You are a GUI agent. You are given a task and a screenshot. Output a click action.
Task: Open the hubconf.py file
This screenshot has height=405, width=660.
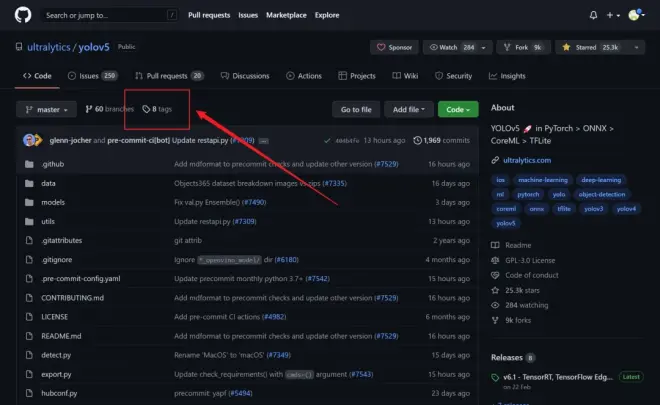[x=59, y=393]
